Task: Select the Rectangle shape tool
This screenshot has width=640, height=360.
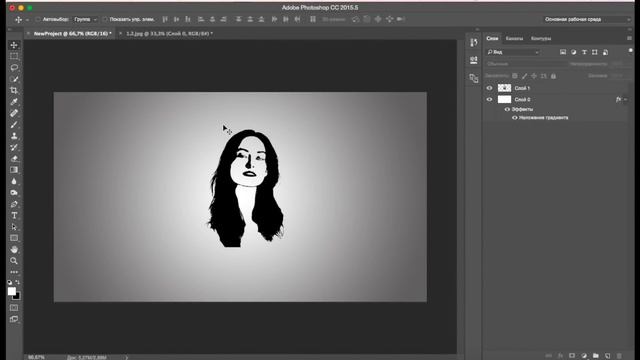Action: point(14,238)
